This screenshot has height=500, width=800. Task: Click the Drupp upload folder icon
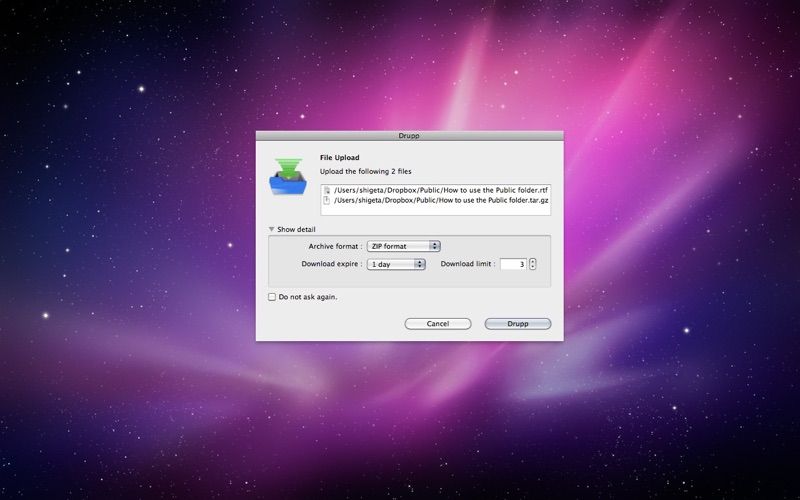[288, 177]
